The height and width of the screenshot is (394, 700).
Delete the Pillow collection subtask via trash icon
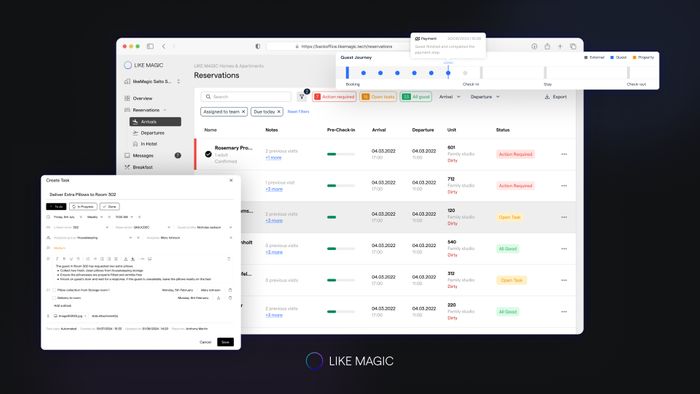pyautogui.click(x=230, y=290)
